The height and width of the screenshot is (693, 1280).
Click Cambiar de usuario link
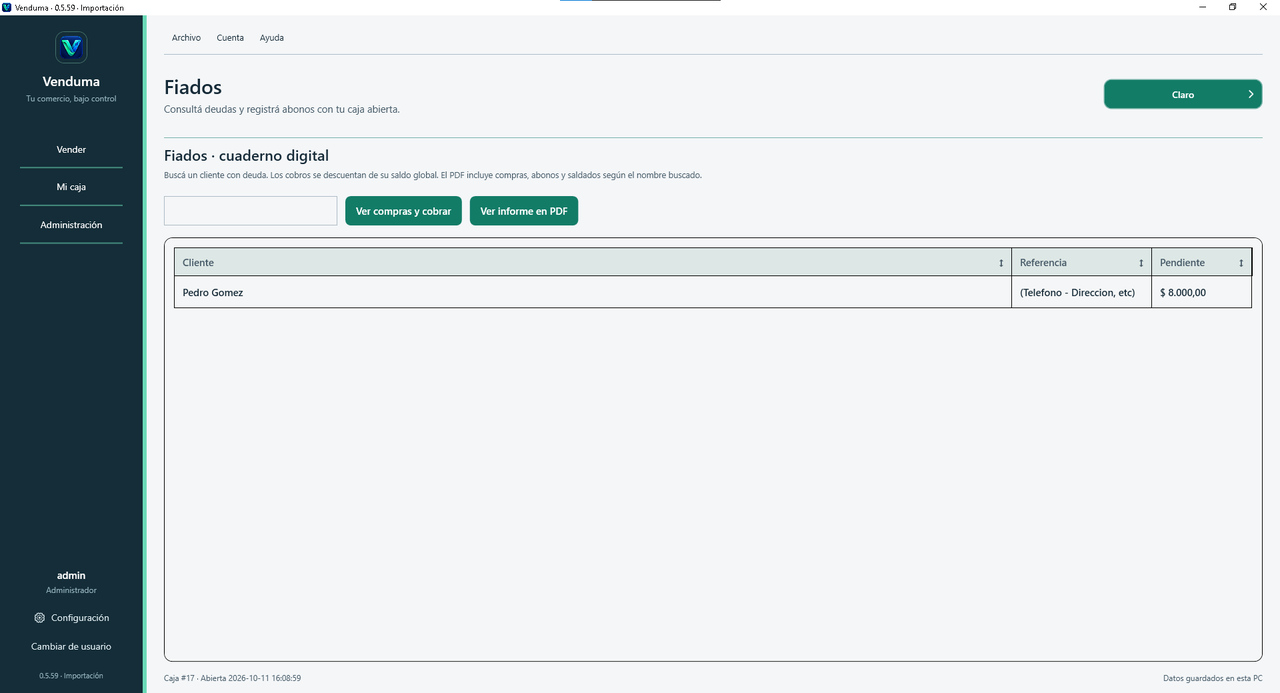pyautogui.click(x=71, y=646)
